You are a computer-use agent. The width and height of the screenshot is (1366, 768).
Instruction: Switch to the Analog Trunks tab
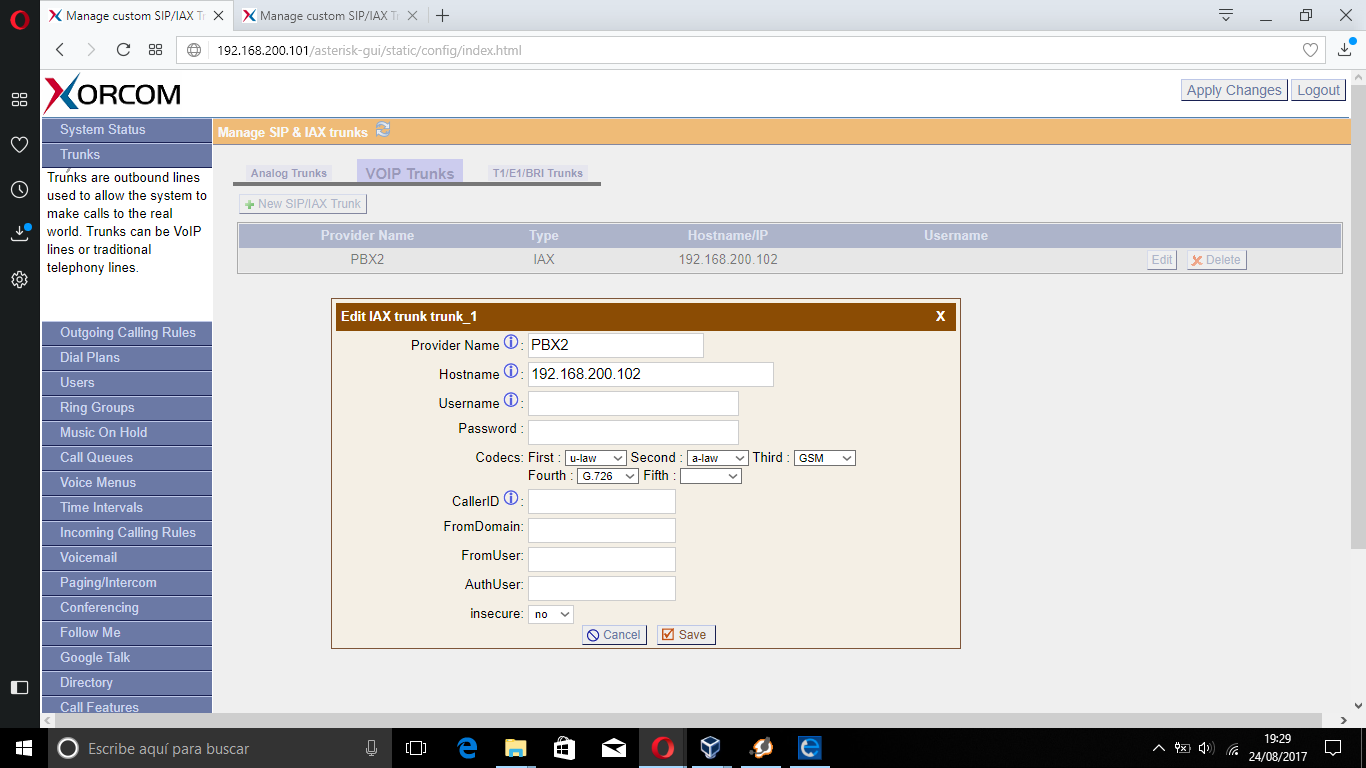[x=289, y=172]
